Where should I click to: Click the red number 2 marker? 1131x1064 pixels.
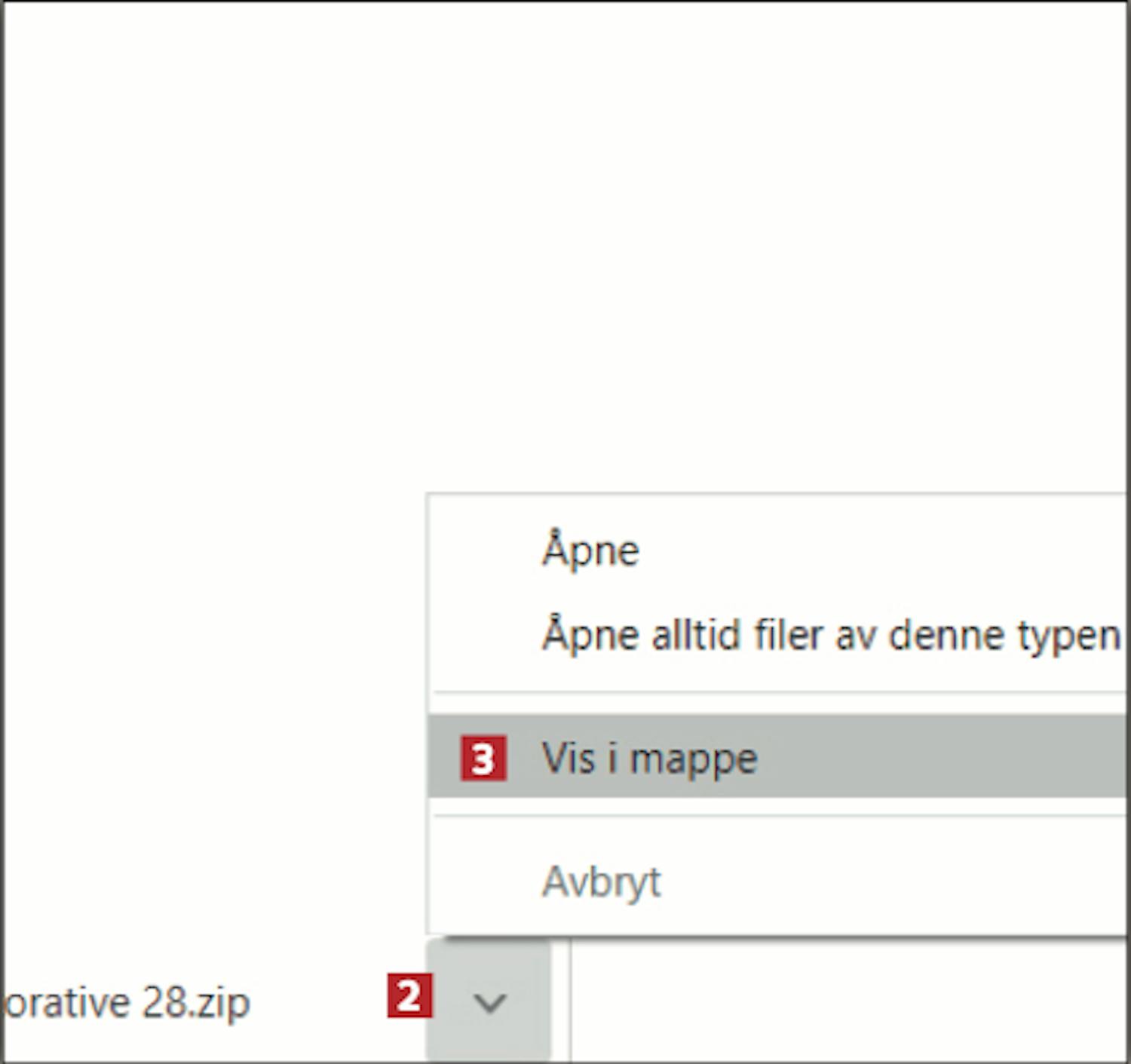409,996
